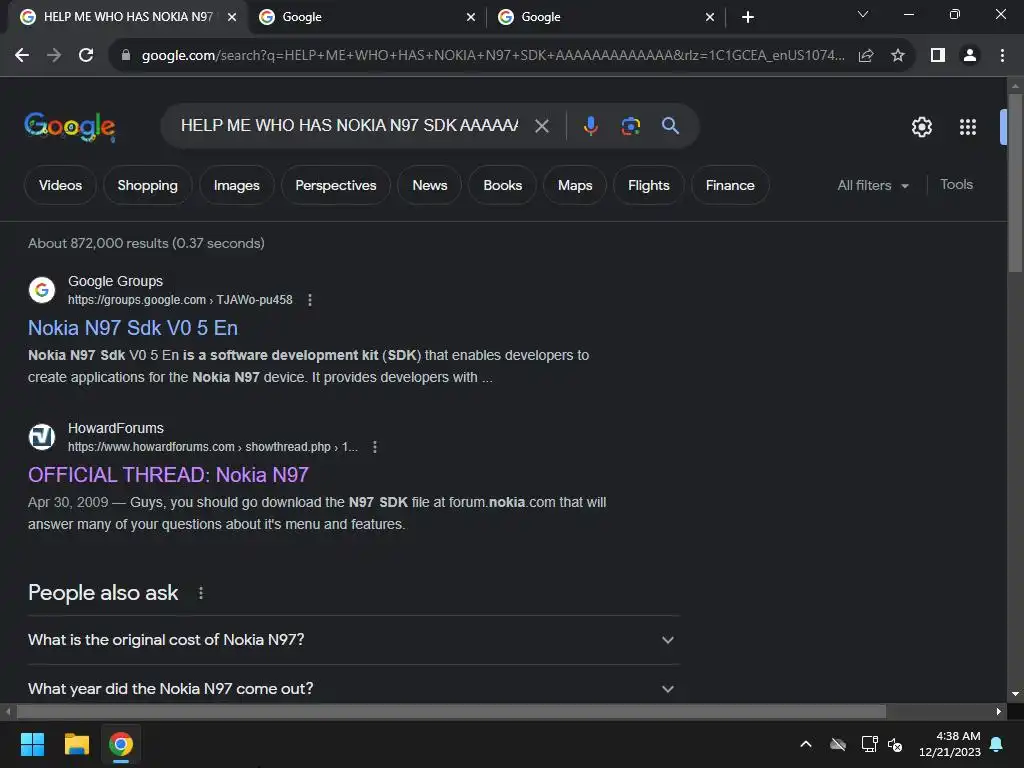Expand what year Nokia N97 came out

(x=353, y=688)
